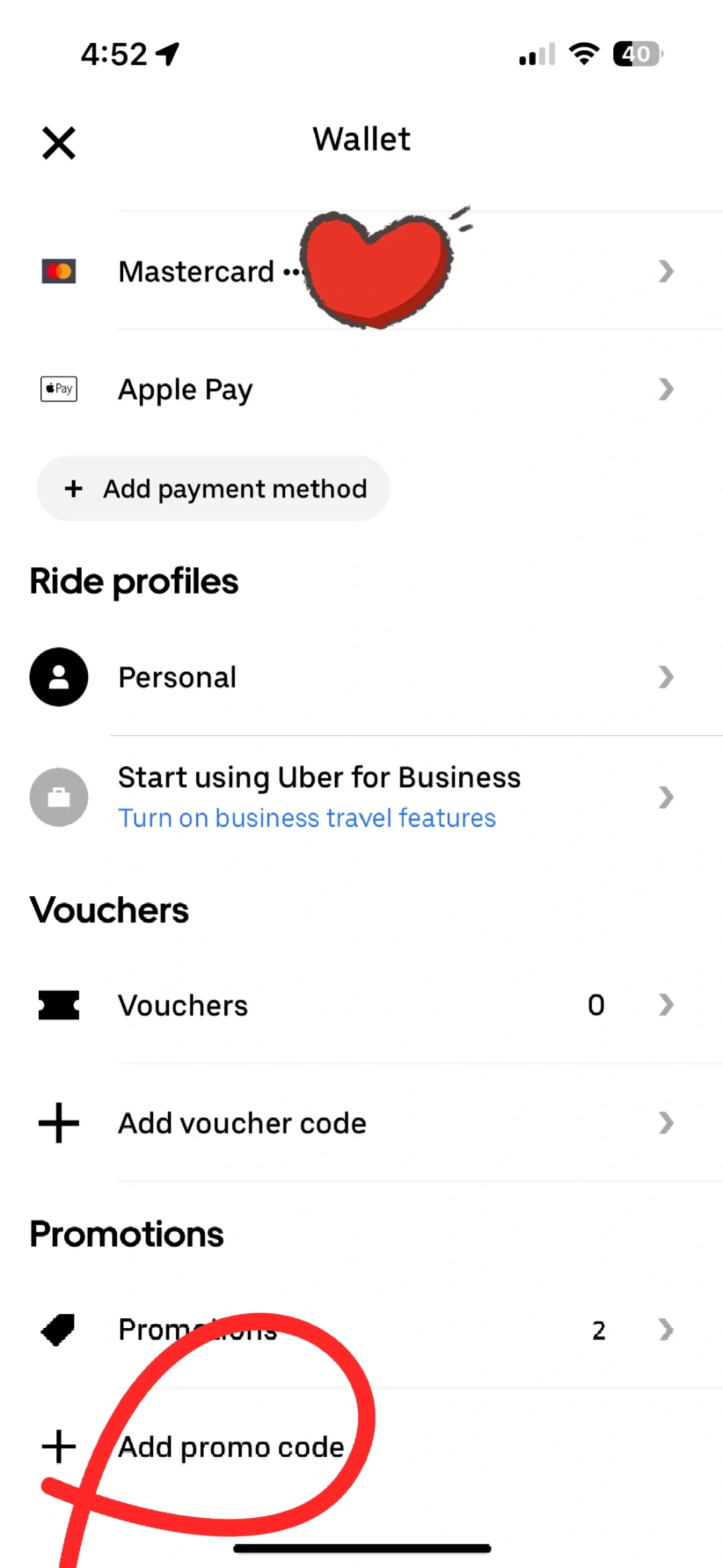723x1568 pixels.
Task: Tap the Promotions tag icon
Action: [x=59, y=1330]
